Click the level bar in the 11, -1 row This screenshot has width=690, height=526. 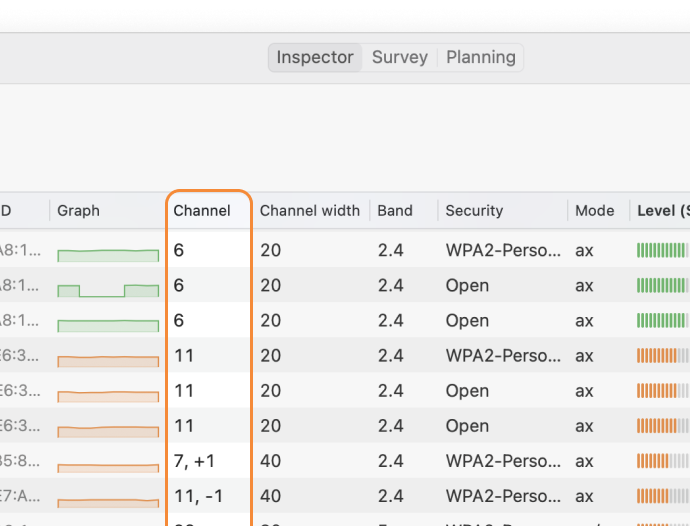[663, 496]
